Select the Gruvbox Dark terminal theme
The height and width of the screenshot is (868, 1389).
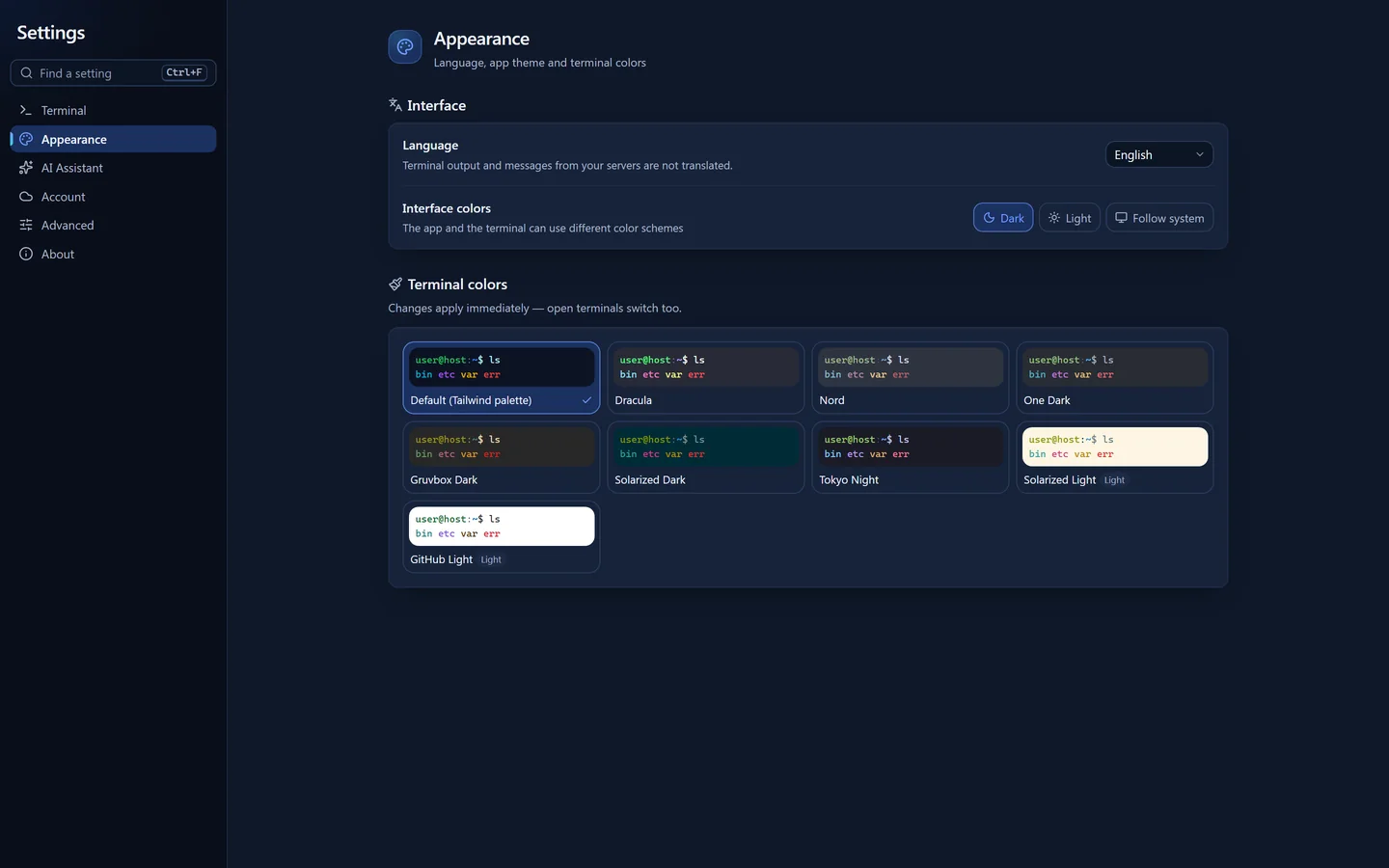coord(502,457)
